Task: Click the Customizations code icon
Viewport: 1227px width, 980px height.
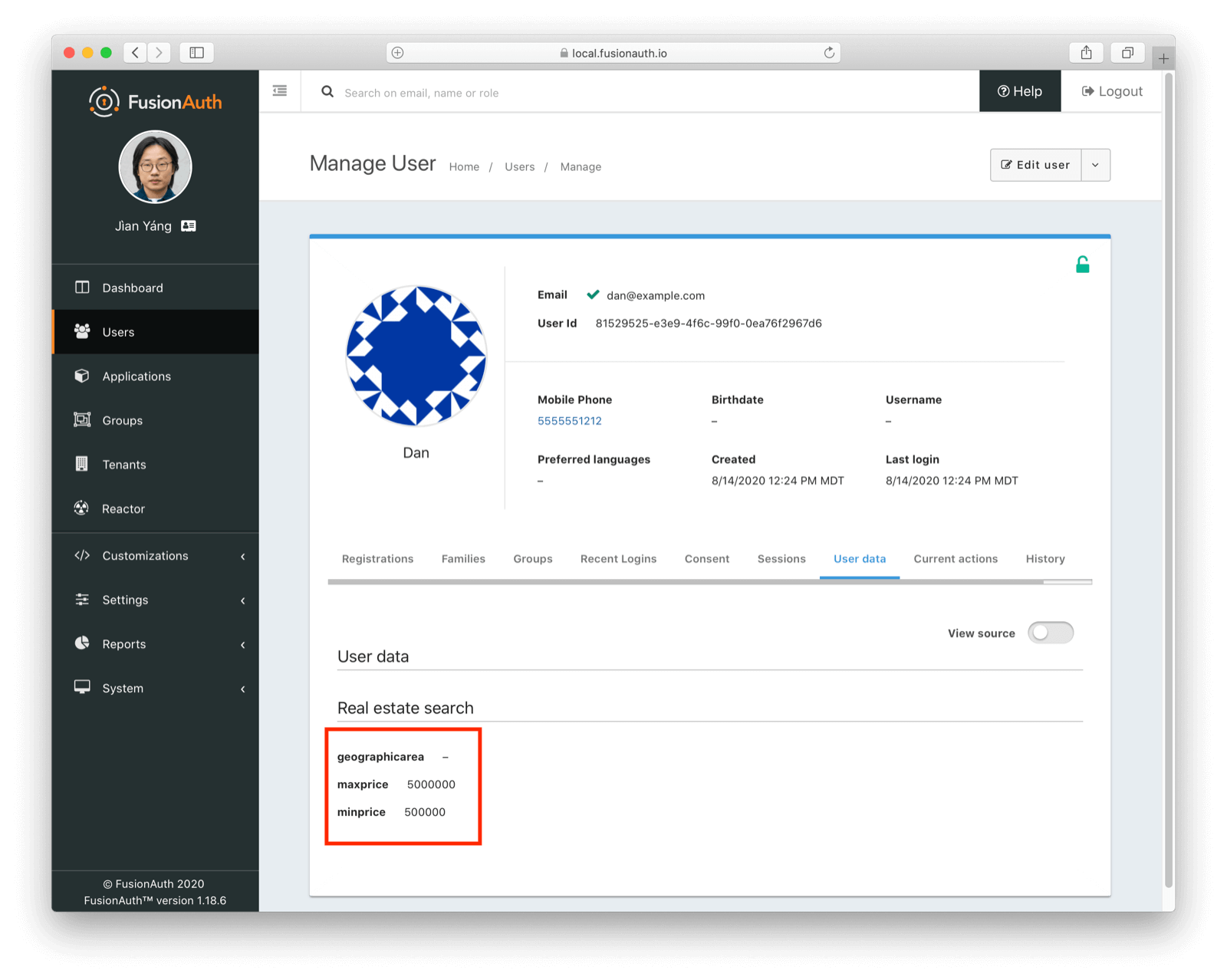Action: coord(82,555)
